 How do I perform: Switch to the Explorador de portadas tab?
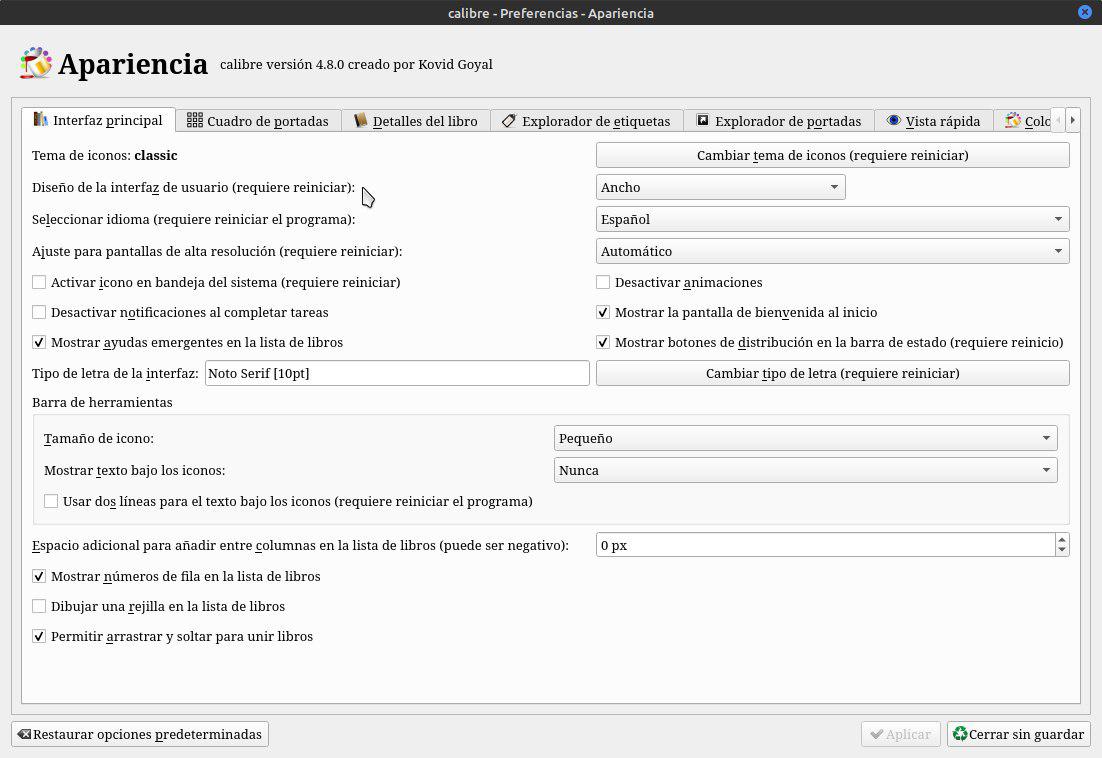779,121
